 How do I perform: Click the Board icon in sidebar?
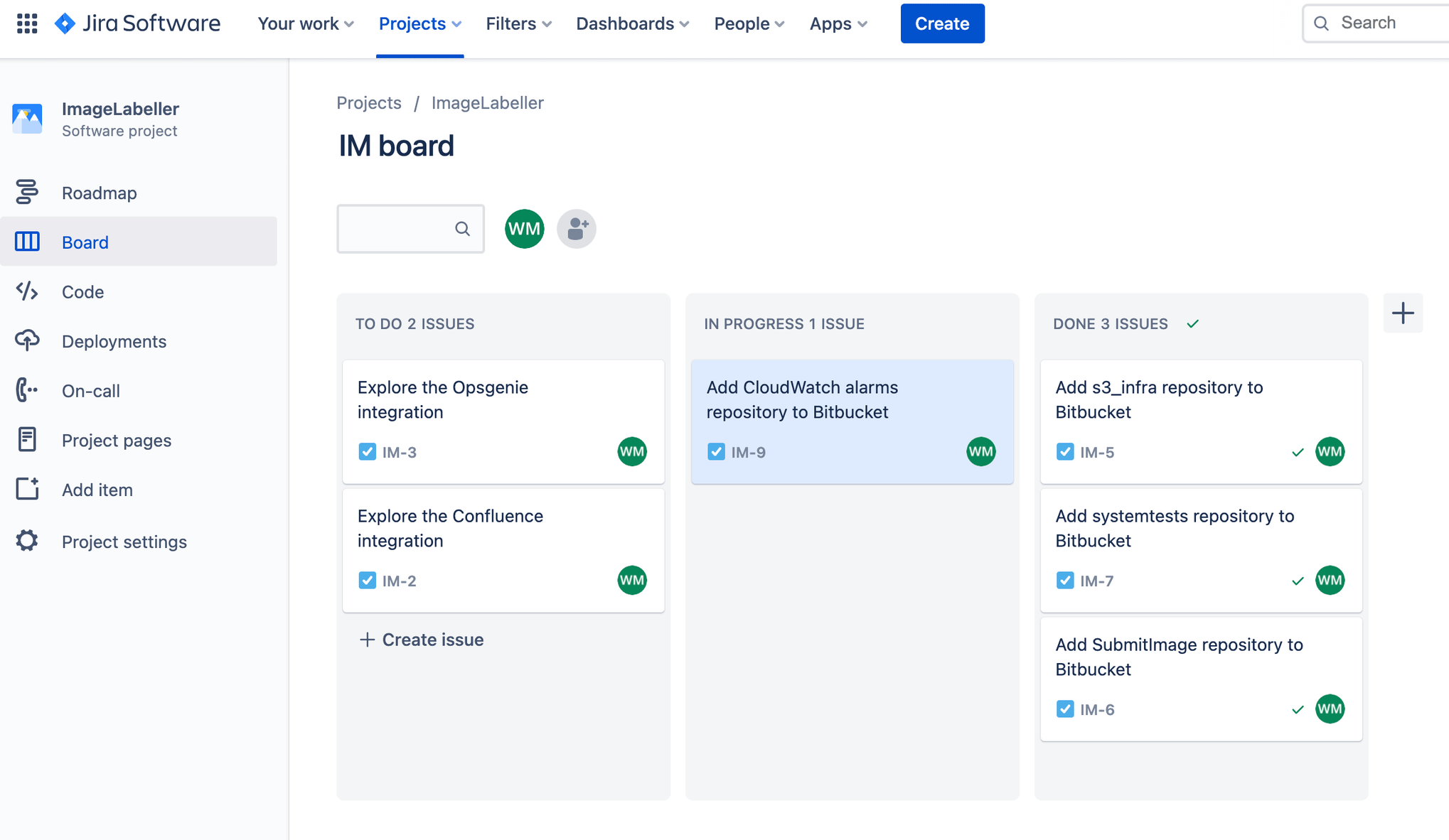tap(27, 242)
